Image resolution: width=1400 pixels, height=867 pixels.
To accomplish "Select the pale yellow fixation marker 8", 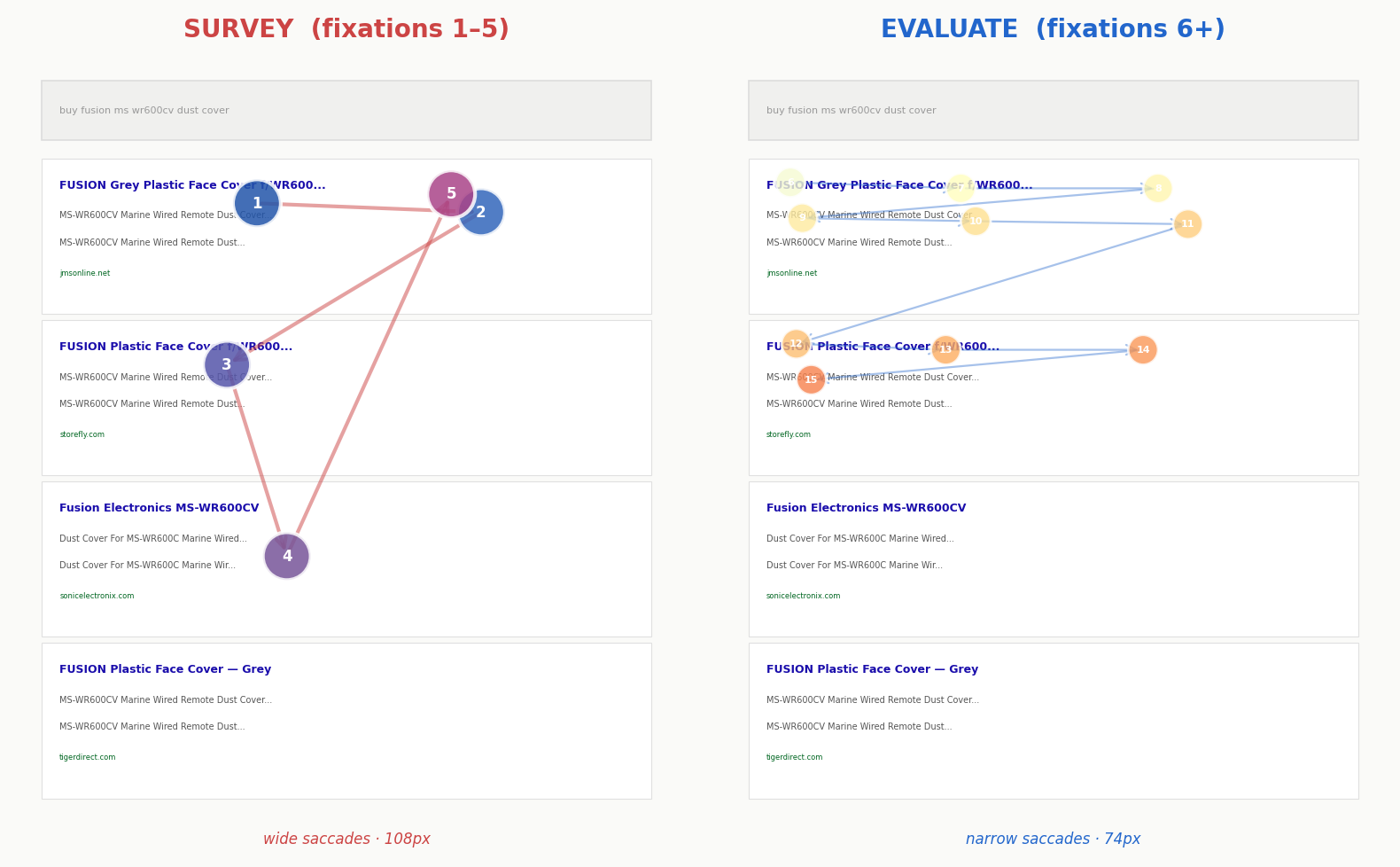I will click(1158, 189).
